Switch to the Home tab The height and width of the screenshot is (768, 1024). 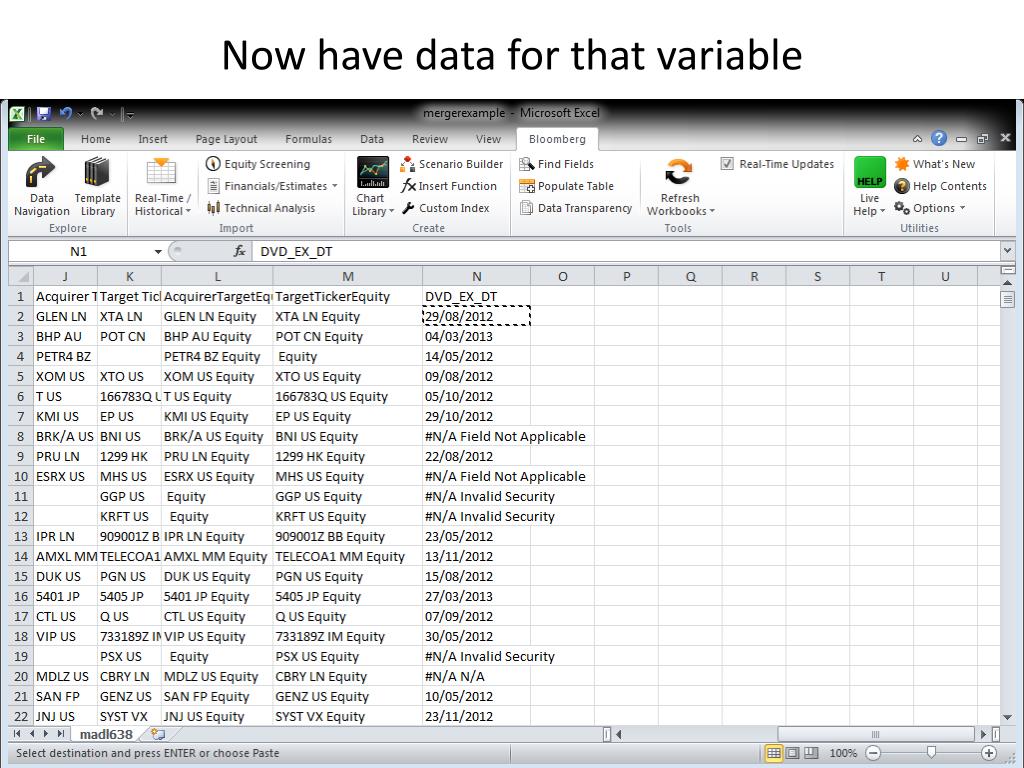click(96, 139)
